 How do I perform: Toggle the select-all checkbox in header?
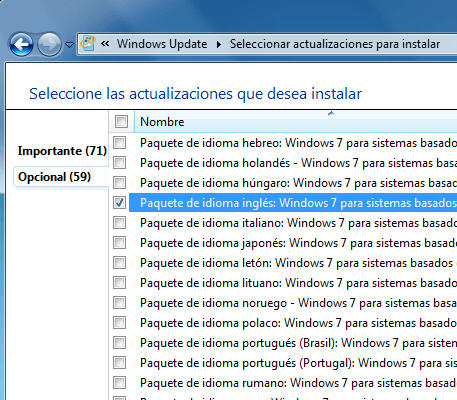click(x=121, y=121)
